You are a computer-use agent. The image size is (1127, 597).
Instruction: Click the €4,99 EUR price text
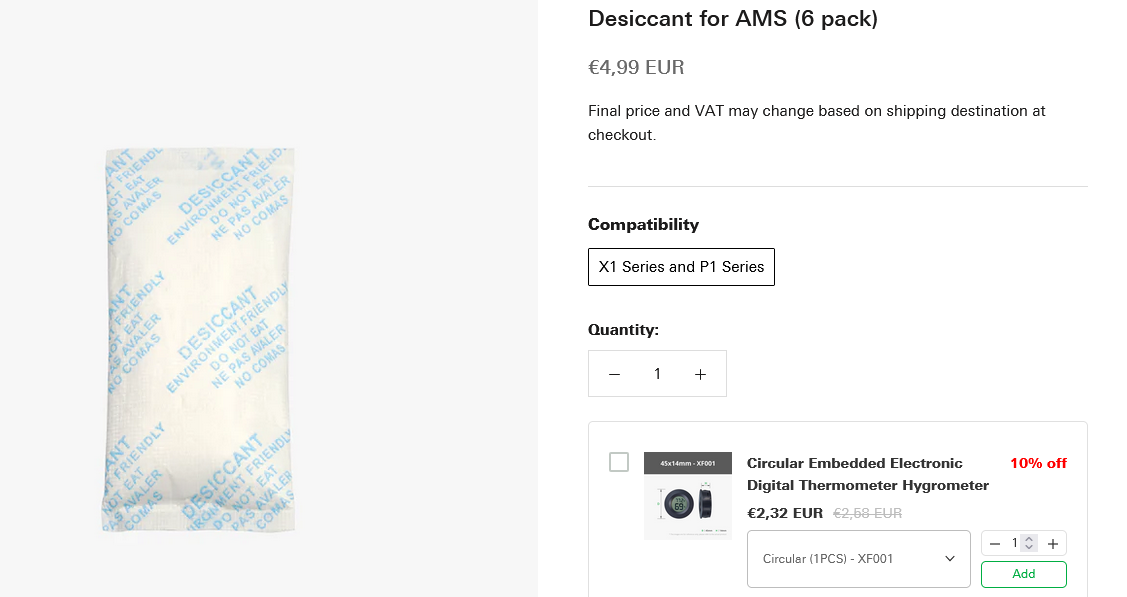coord(636,68)
